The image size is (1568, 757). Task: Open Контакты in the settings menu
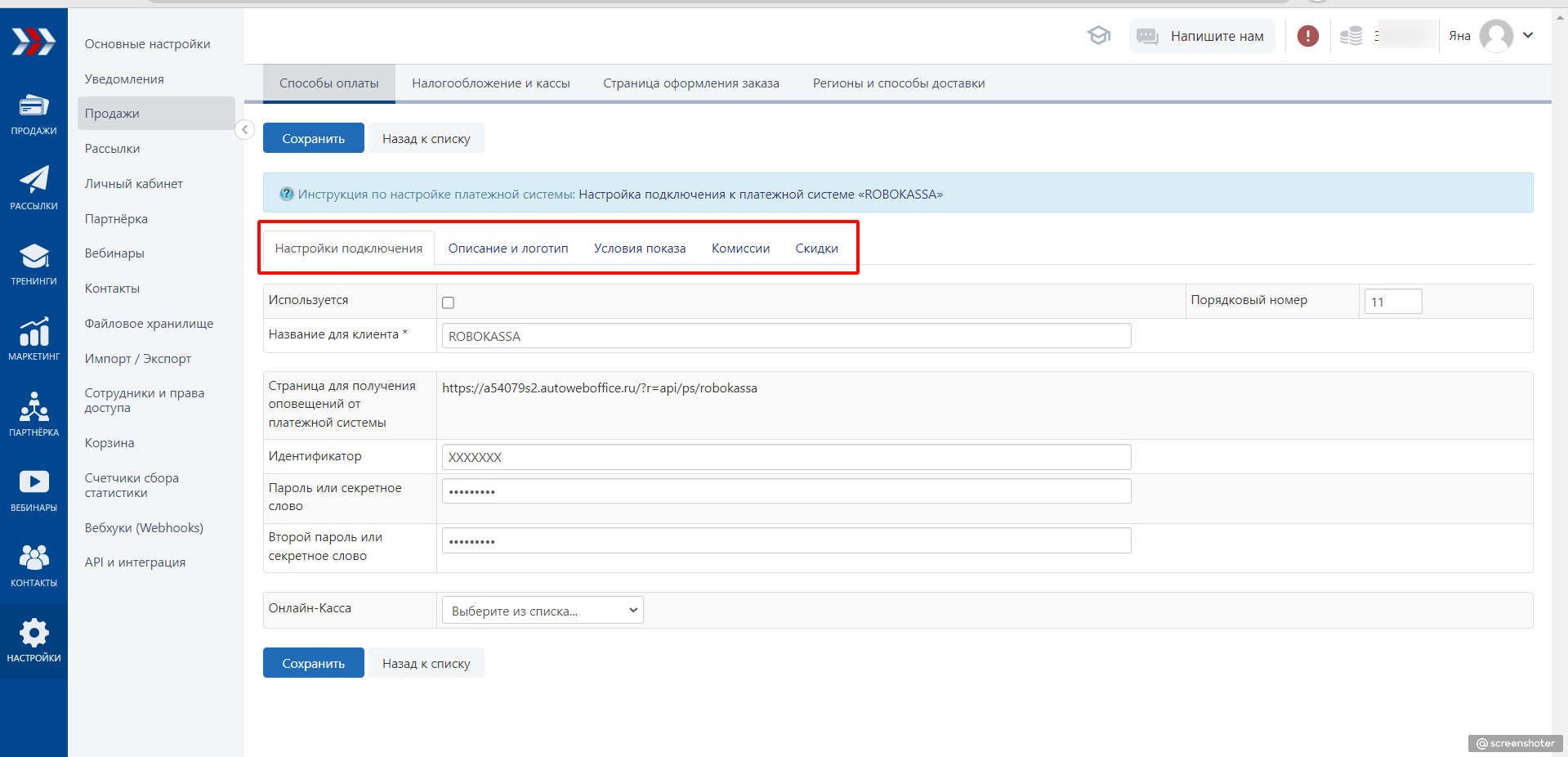pyautogui.click(x=112, y=289)
